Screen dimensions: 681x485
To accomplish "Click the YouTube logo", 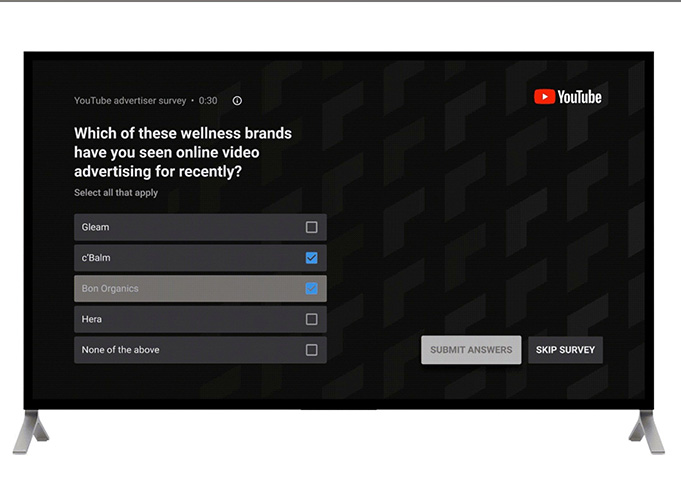I will 568,97.
